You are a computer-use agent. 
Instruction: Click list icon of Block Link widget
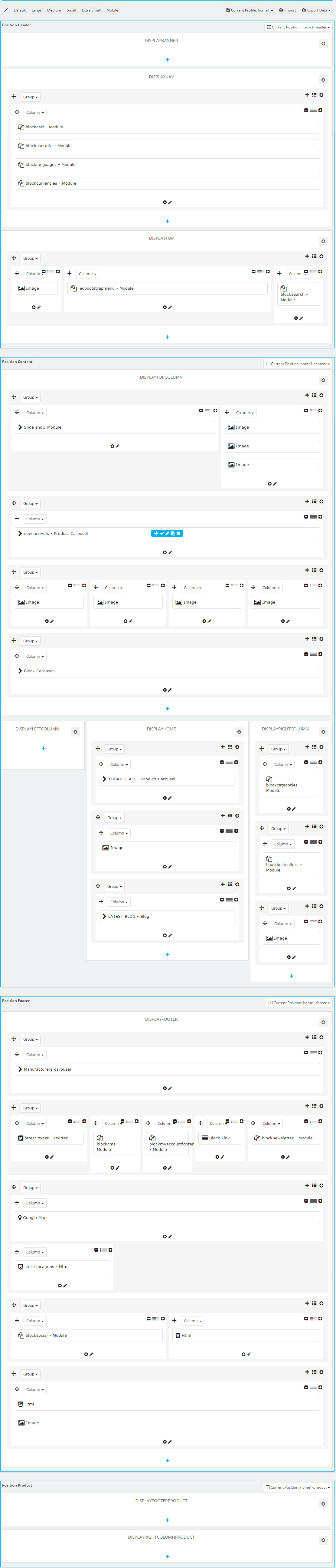204,1138
